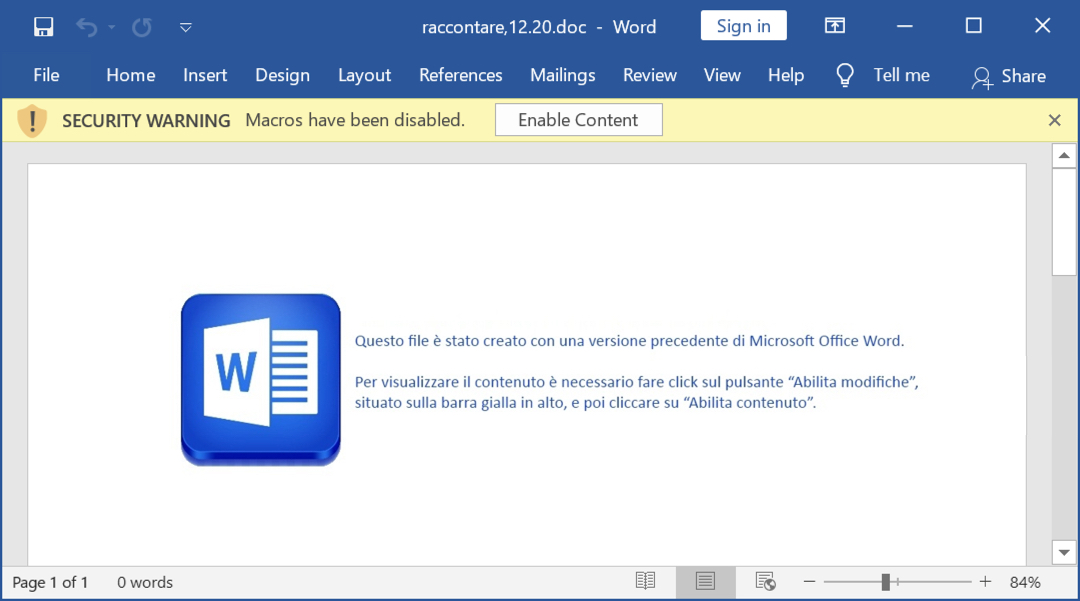Image resolution: width=1080 pixels, height=601 pixels.
Task: Open the View tab
Action: point(722,75)
